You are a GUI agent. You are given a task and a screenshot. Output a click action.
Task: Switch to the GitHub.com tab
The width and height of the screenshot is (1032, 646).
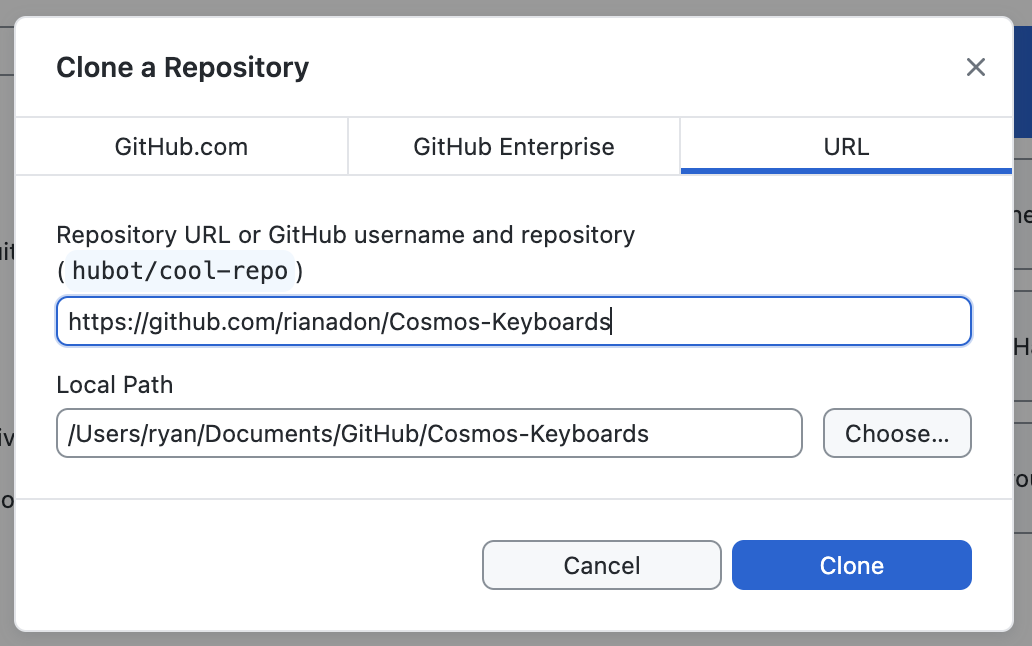pos(180,146)
